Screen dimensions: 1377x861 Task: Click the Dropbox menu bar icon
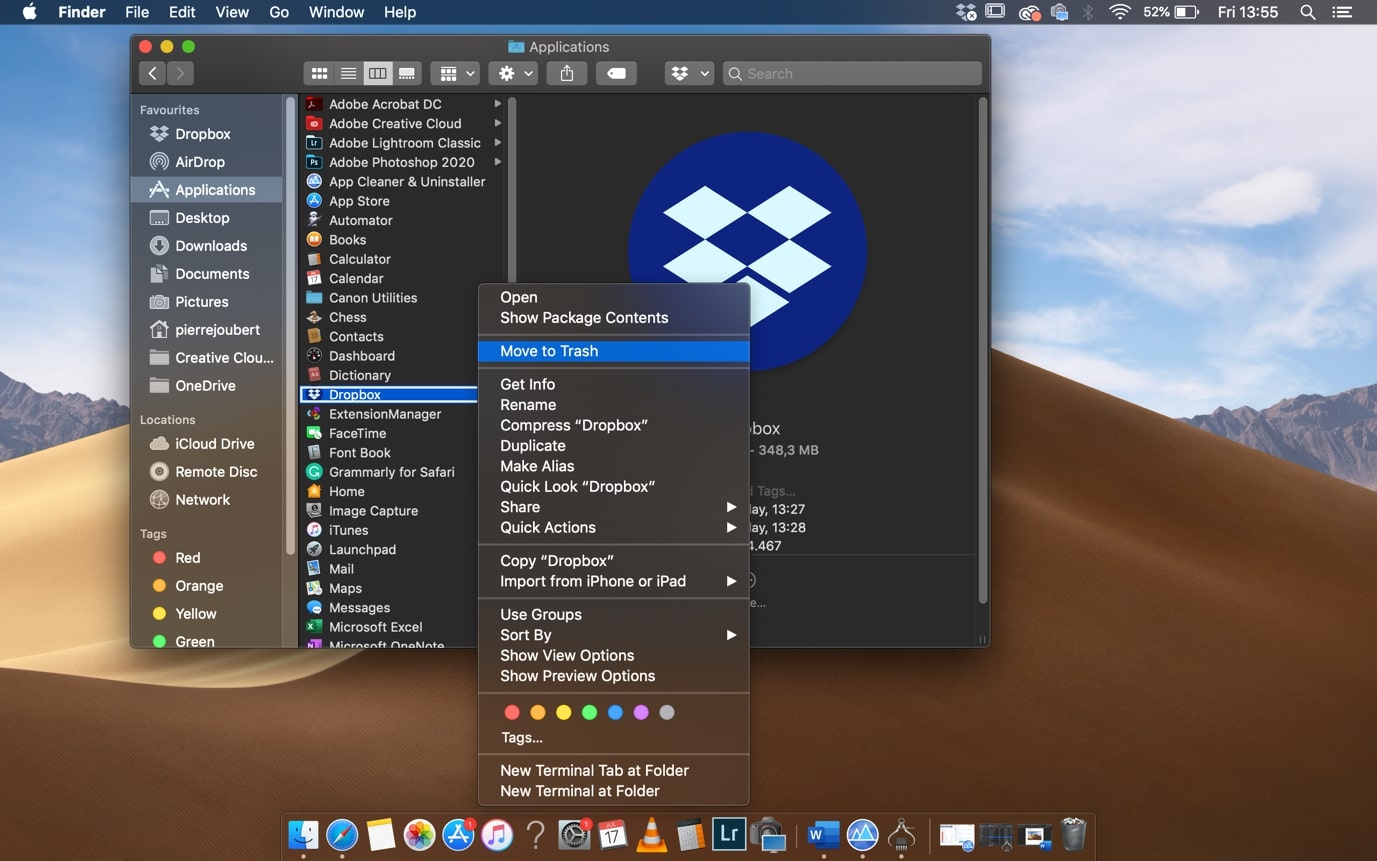tap(966, 12)
